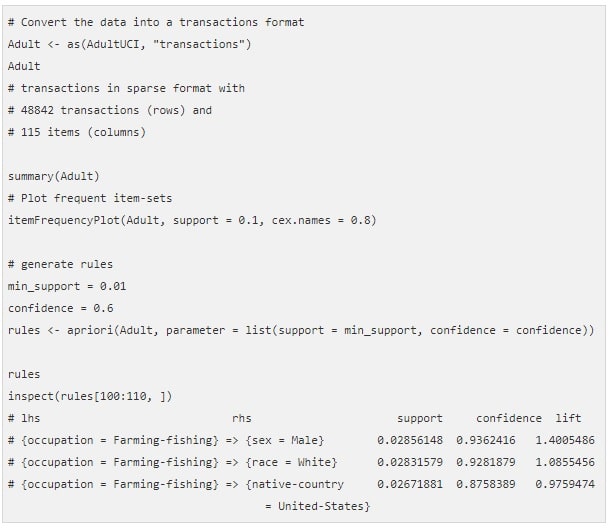Click the {sex = Male} rule row
Viewport: 609px width, 528px height.
click(301, 440)
